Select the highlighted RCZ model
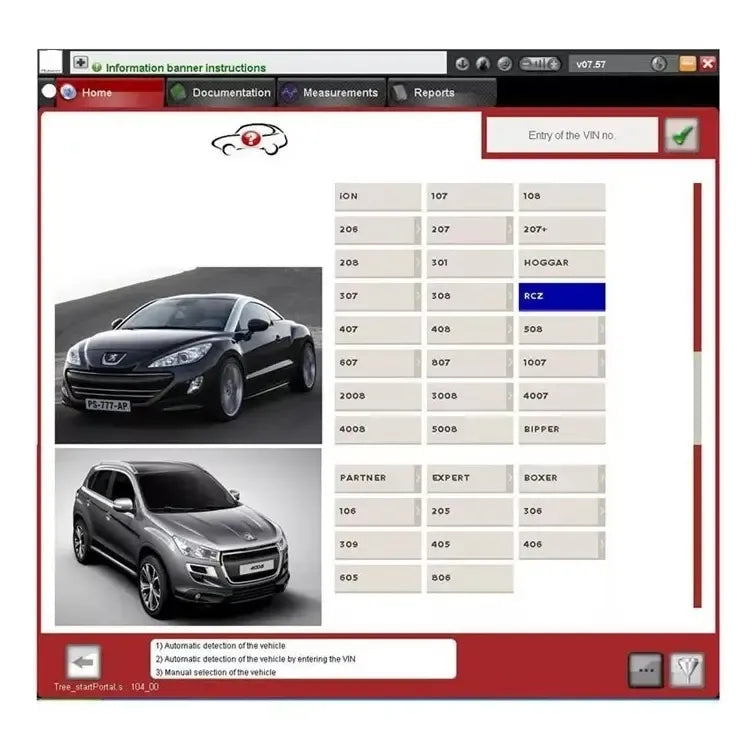This screenshot has width=756, height=756. tap(562, 296)
